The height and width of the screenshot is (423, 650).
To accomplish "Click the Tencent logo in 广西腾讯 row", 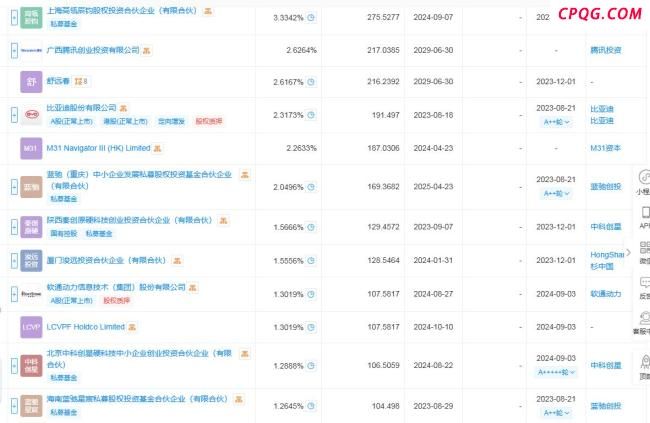I will (x=31, y=51).
